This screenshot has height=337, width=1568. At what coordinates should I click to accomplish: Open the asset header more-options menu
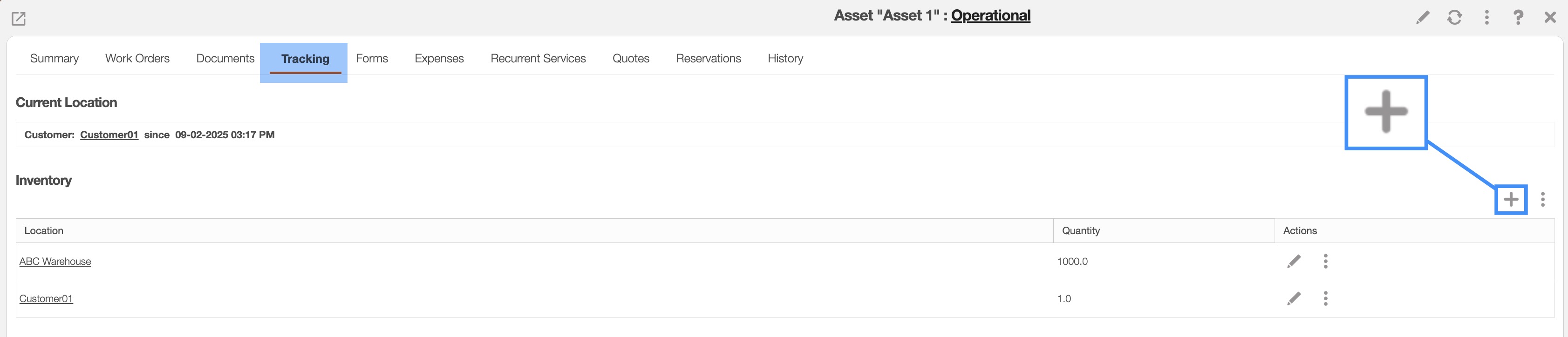(1486, 18)
